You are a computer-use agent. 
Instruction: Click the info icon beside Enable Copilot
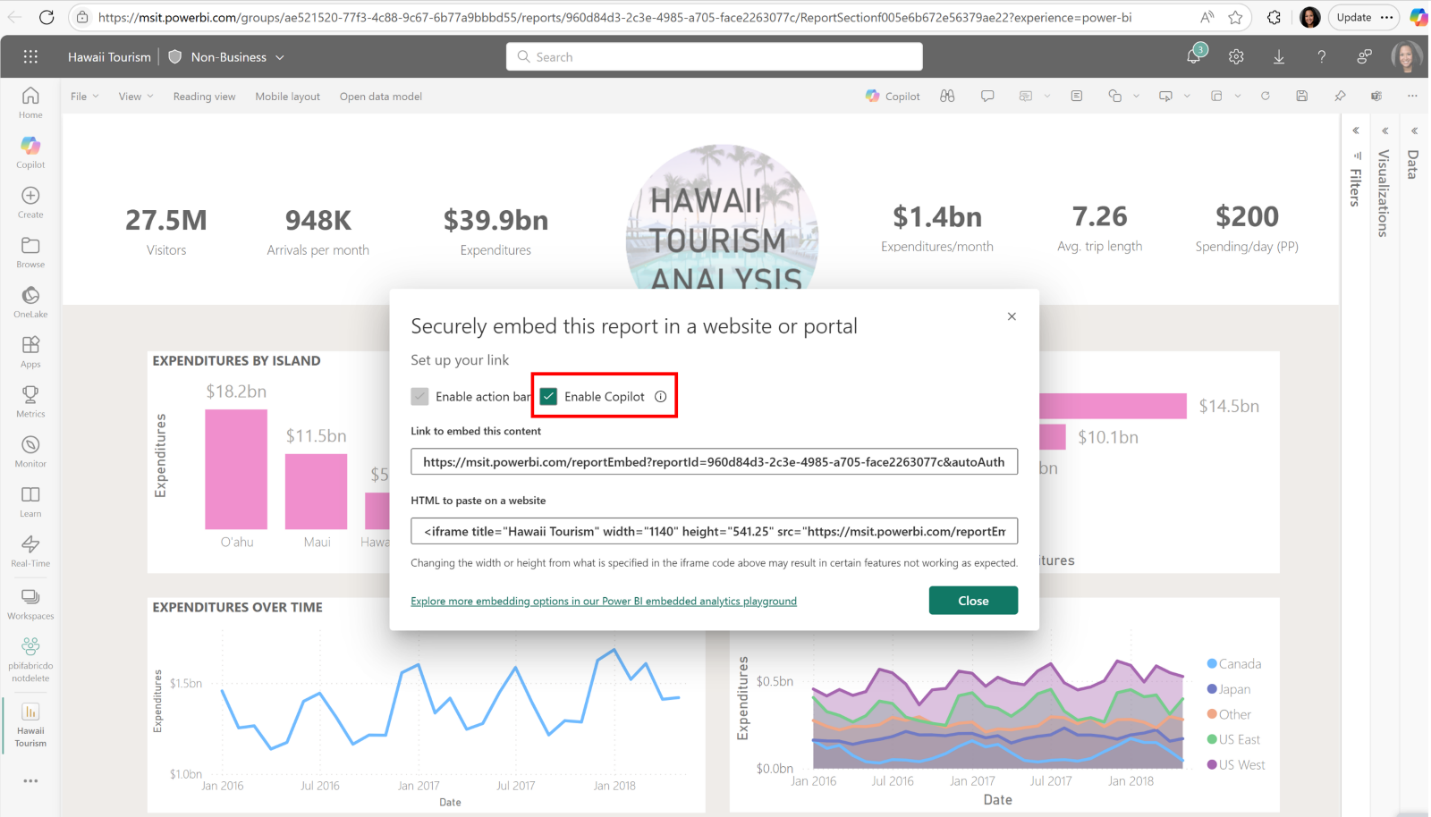[x=660, y=397]
